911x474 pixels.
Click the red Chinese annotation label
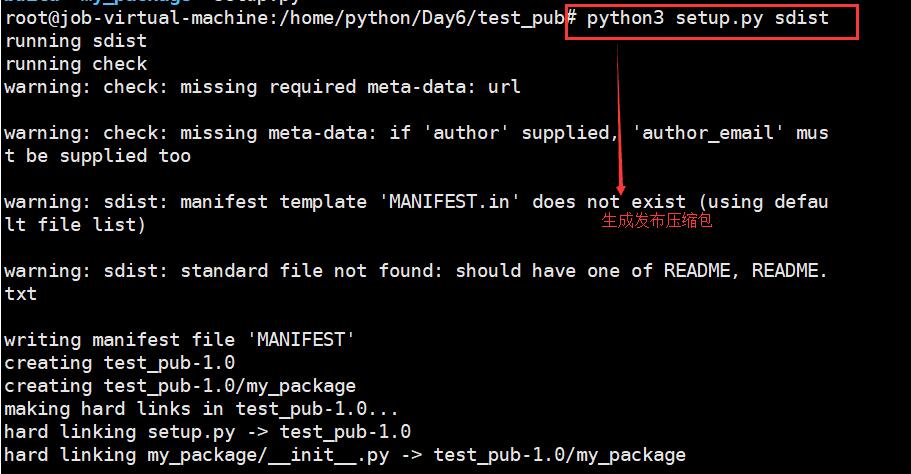(x=656, y=222)
